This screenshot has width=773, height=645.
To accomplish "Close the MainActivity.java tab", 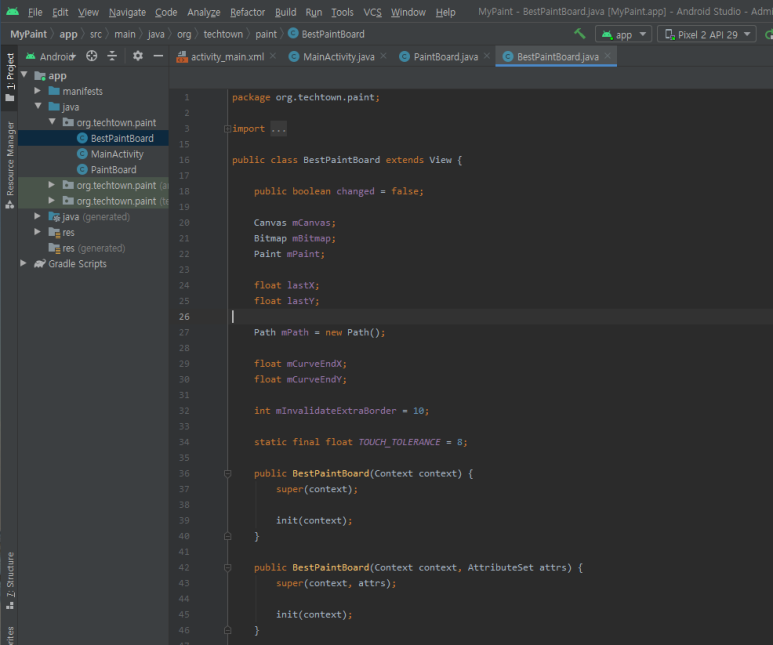I will coord(384,56).
